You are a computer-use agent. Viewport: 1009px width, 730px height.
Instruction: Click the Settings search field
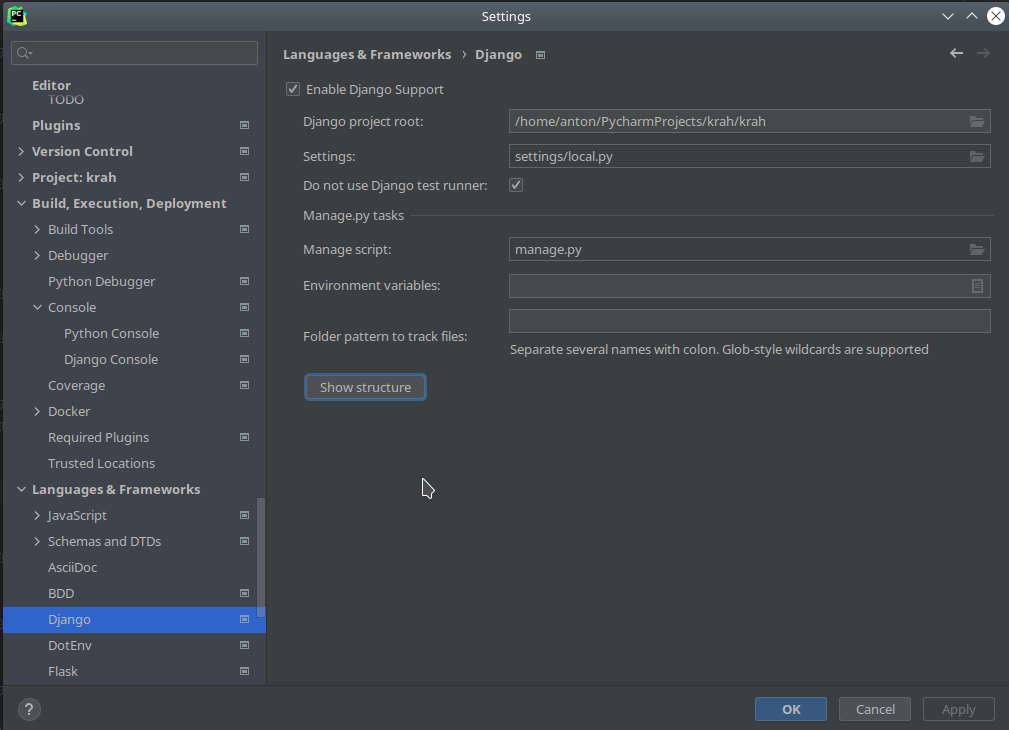(134, 53)
